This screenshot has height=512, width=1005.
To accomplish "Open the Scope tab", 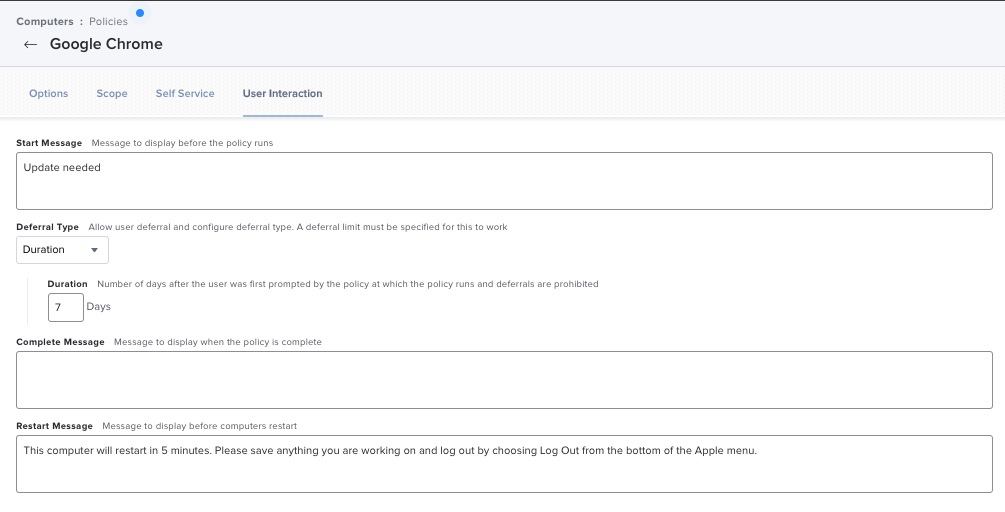I will click(x=112, y=94).
